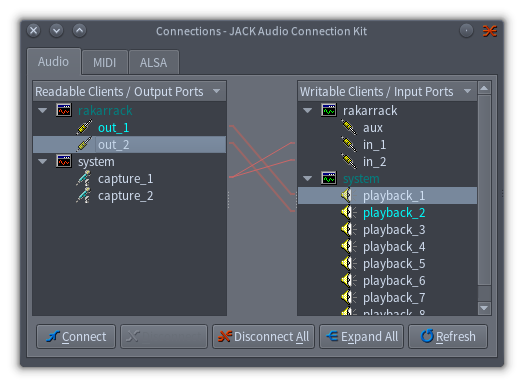Switch to the ALSA tab
This screenshot has width=524, height=387.
[x=153, y=62]
